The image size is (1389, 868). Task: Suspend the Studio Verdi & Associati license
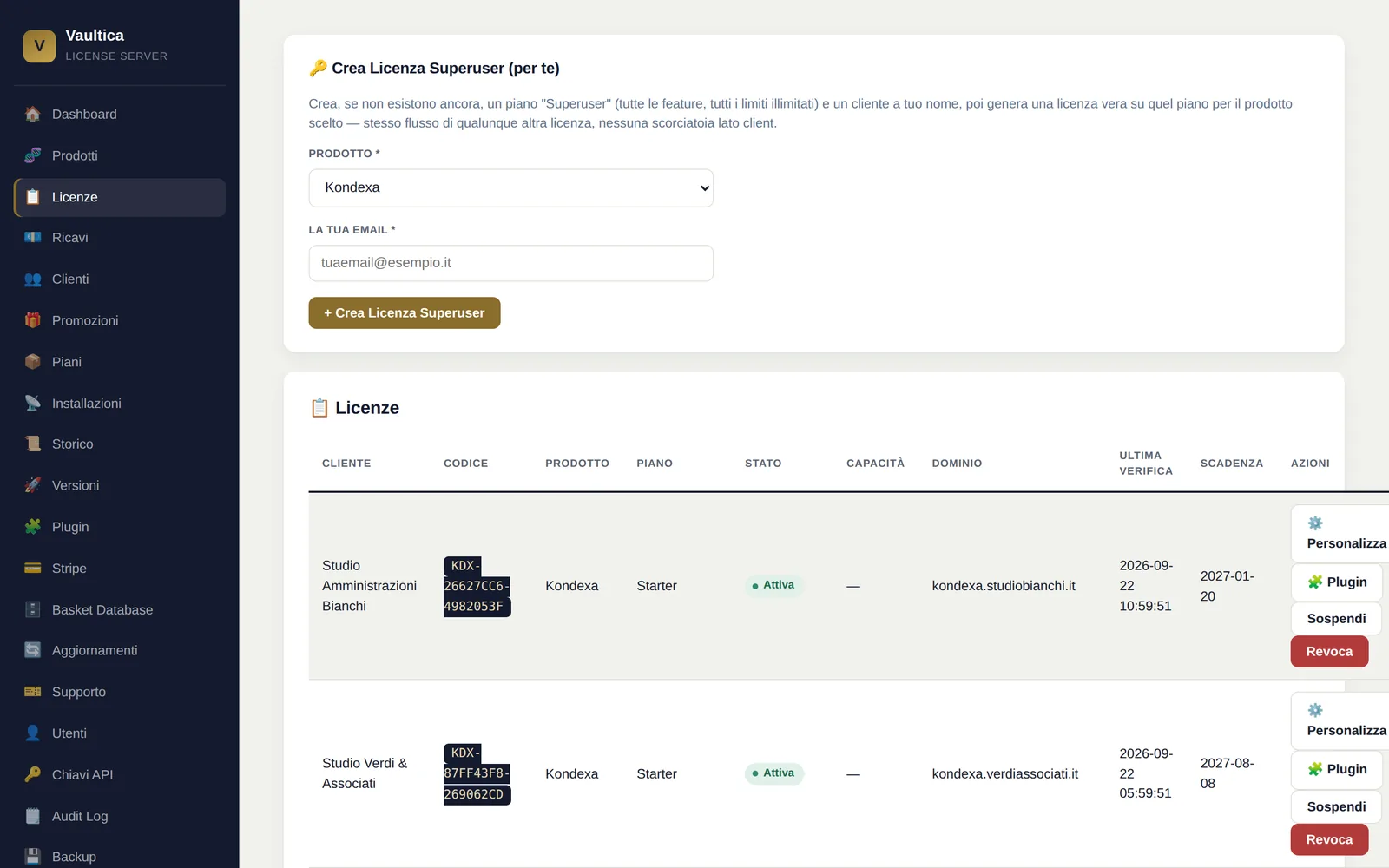1336,807
